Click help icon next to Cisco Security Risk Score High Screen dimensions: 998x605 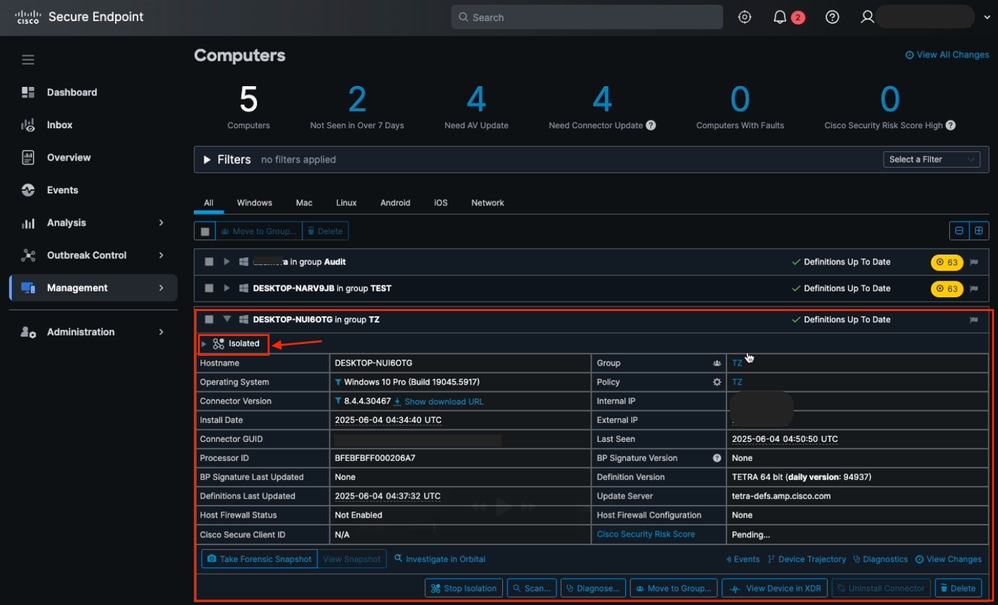point(950,125)
